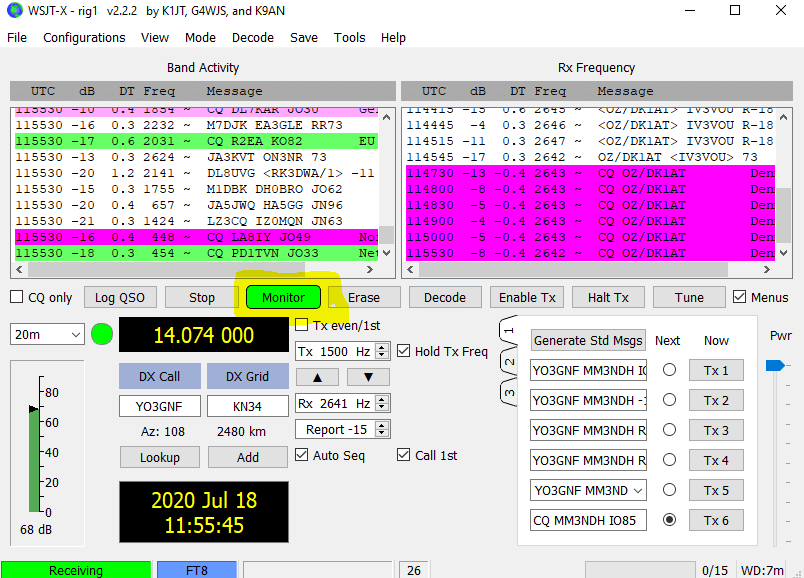Toggle the green Monitor button
The height and width of the screenshot is (578, 804).
click(283, 297)
